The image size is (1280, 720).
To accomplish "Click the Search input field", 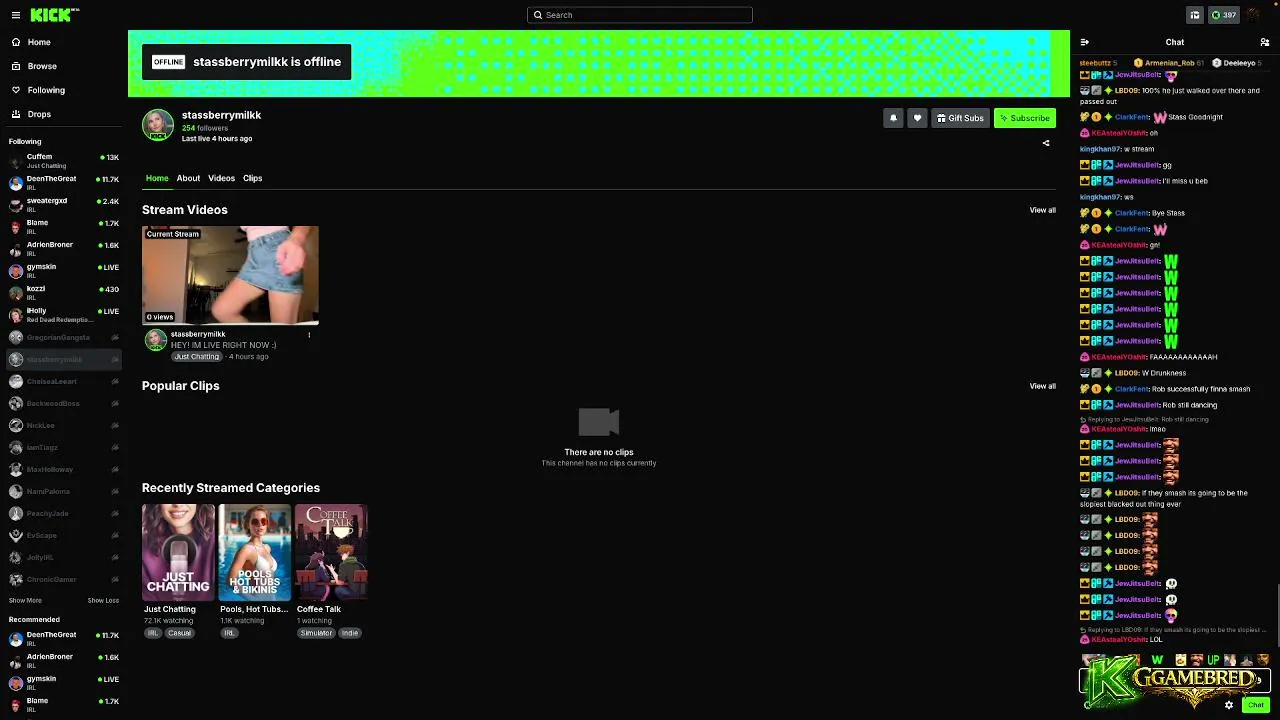I will [x=640, y=15].
